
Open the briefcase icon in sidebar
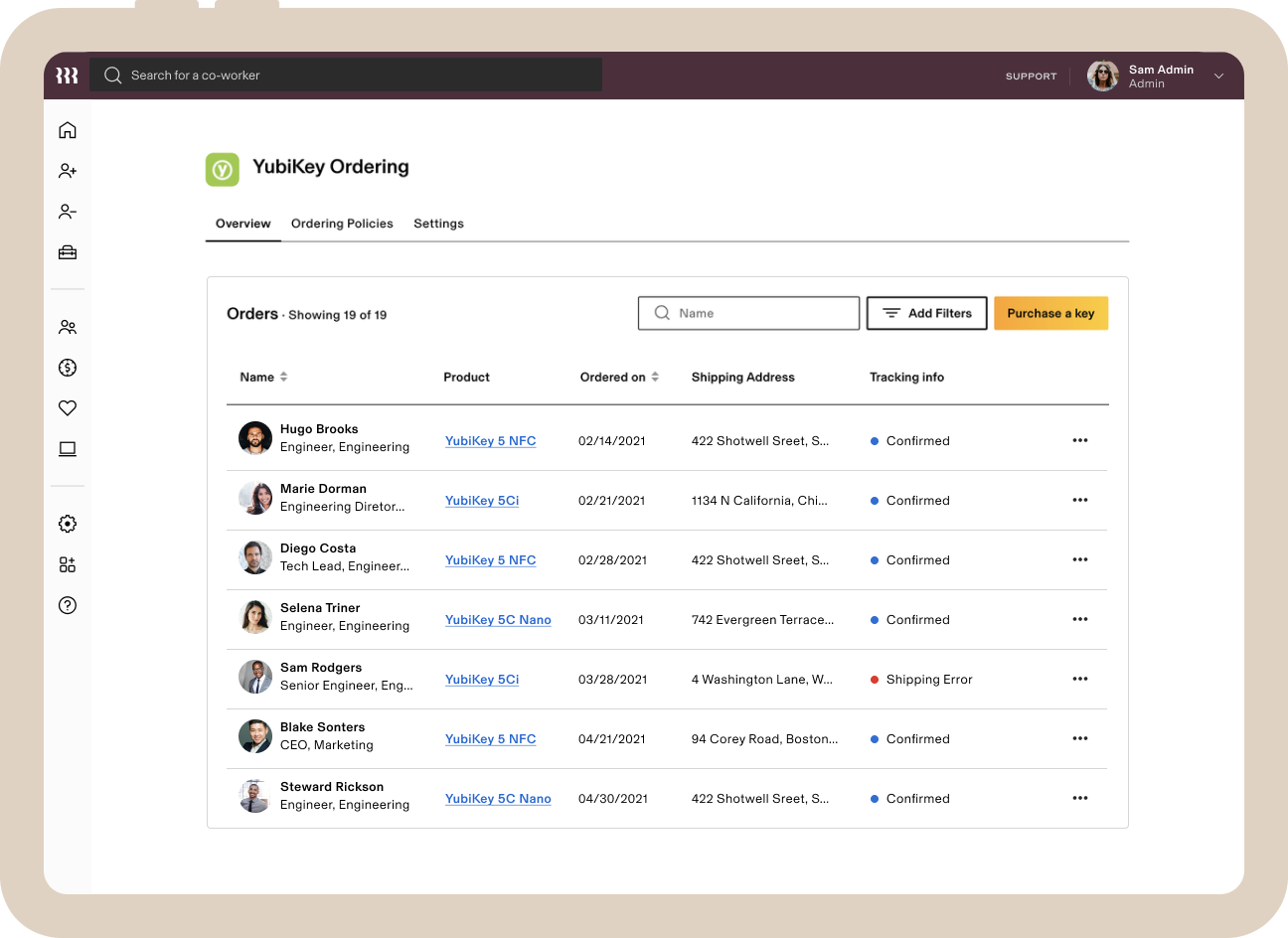click(x=68, y=252)
